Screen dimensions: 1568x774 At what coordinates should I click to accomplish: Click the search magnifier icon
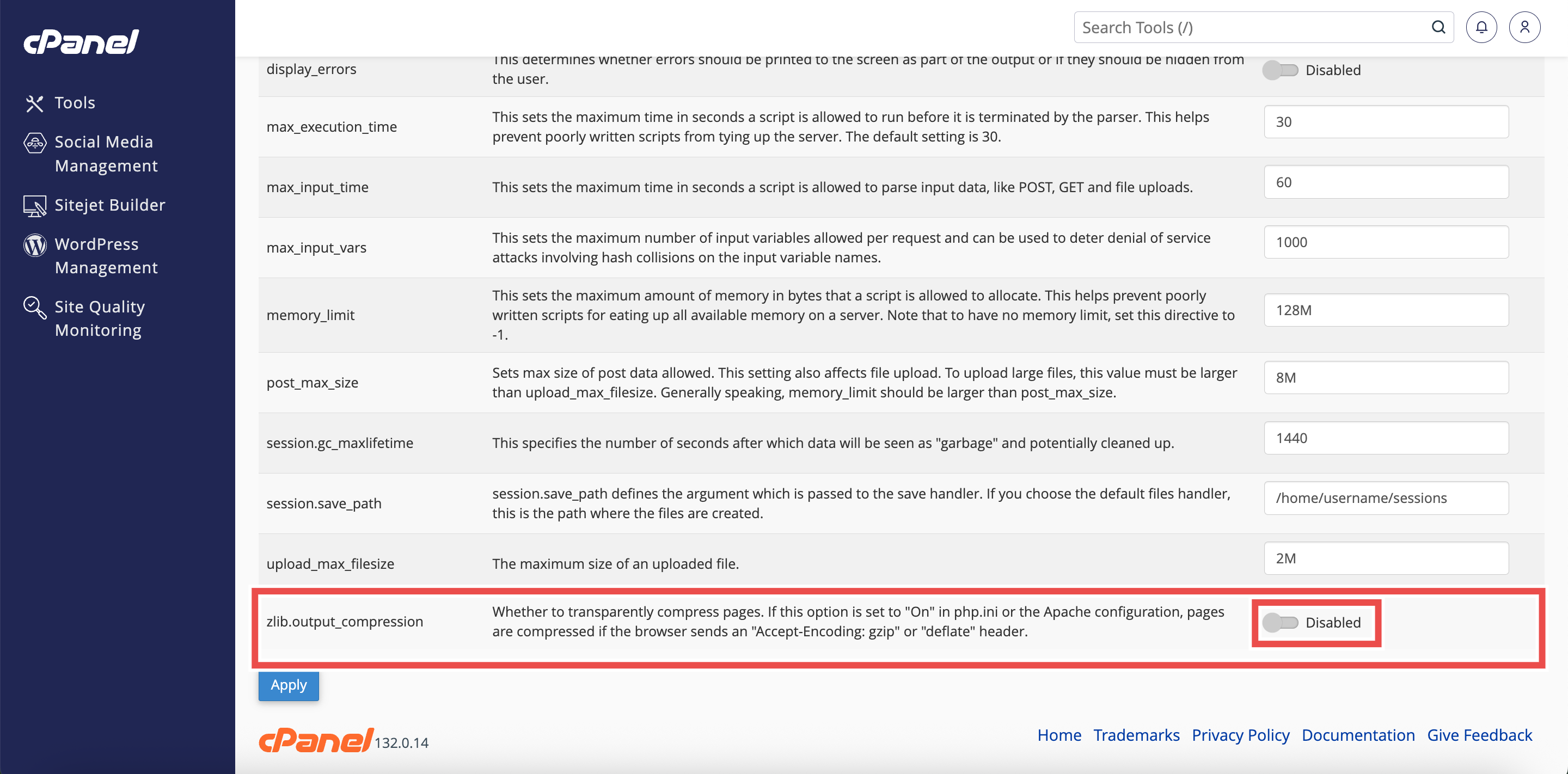1438,27
